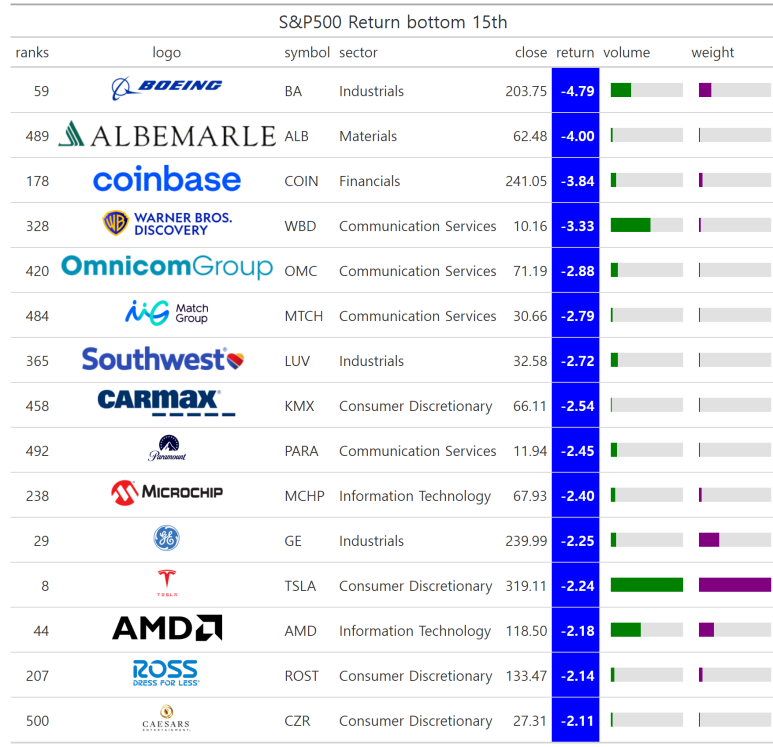Click close price 118.50

526,631
